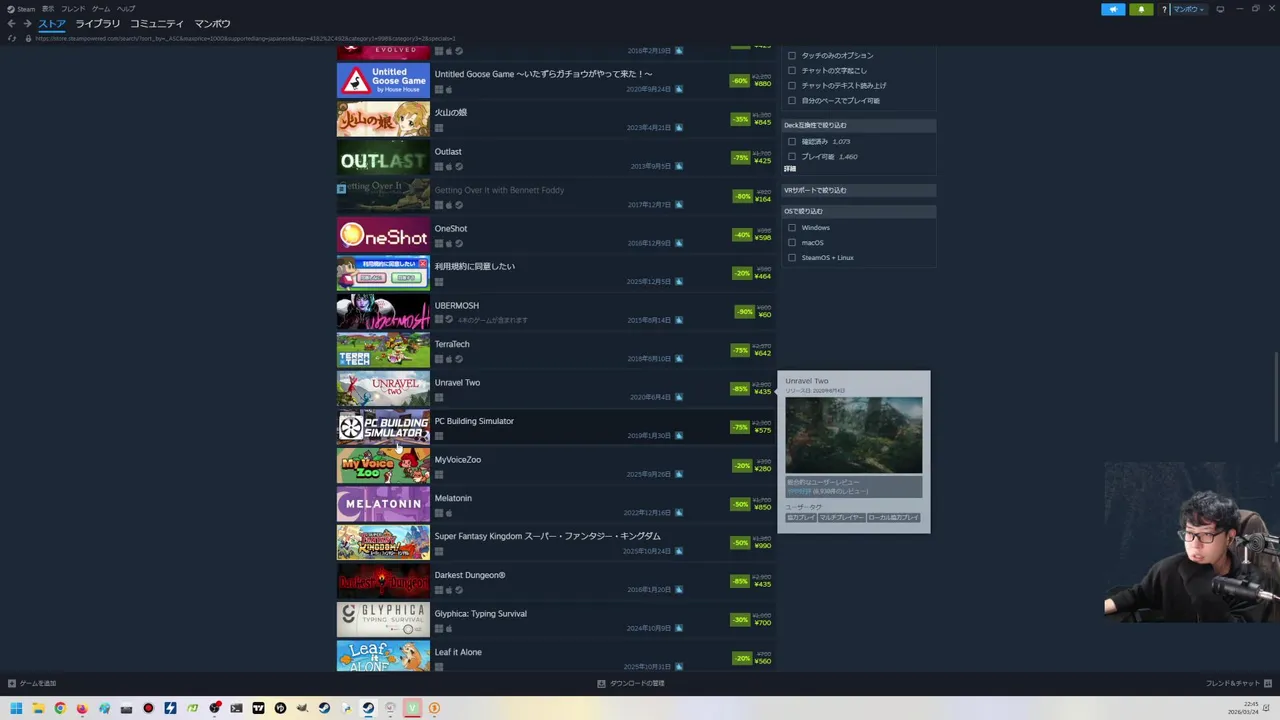Click ゲームを追加 button
Viewport: 1280px width, 720px height.
click(x=32, y=683)
